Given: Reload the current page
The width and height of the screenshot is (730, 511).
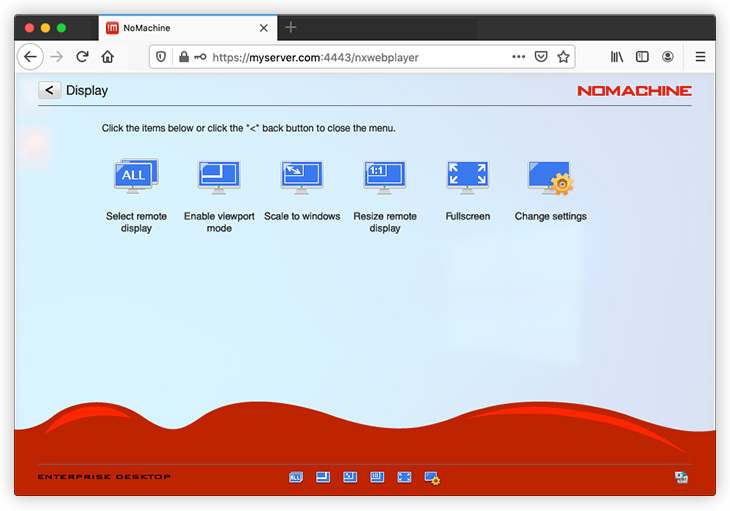Looking at the screenshot, I should pyautogui.click(x=82, y=57).
